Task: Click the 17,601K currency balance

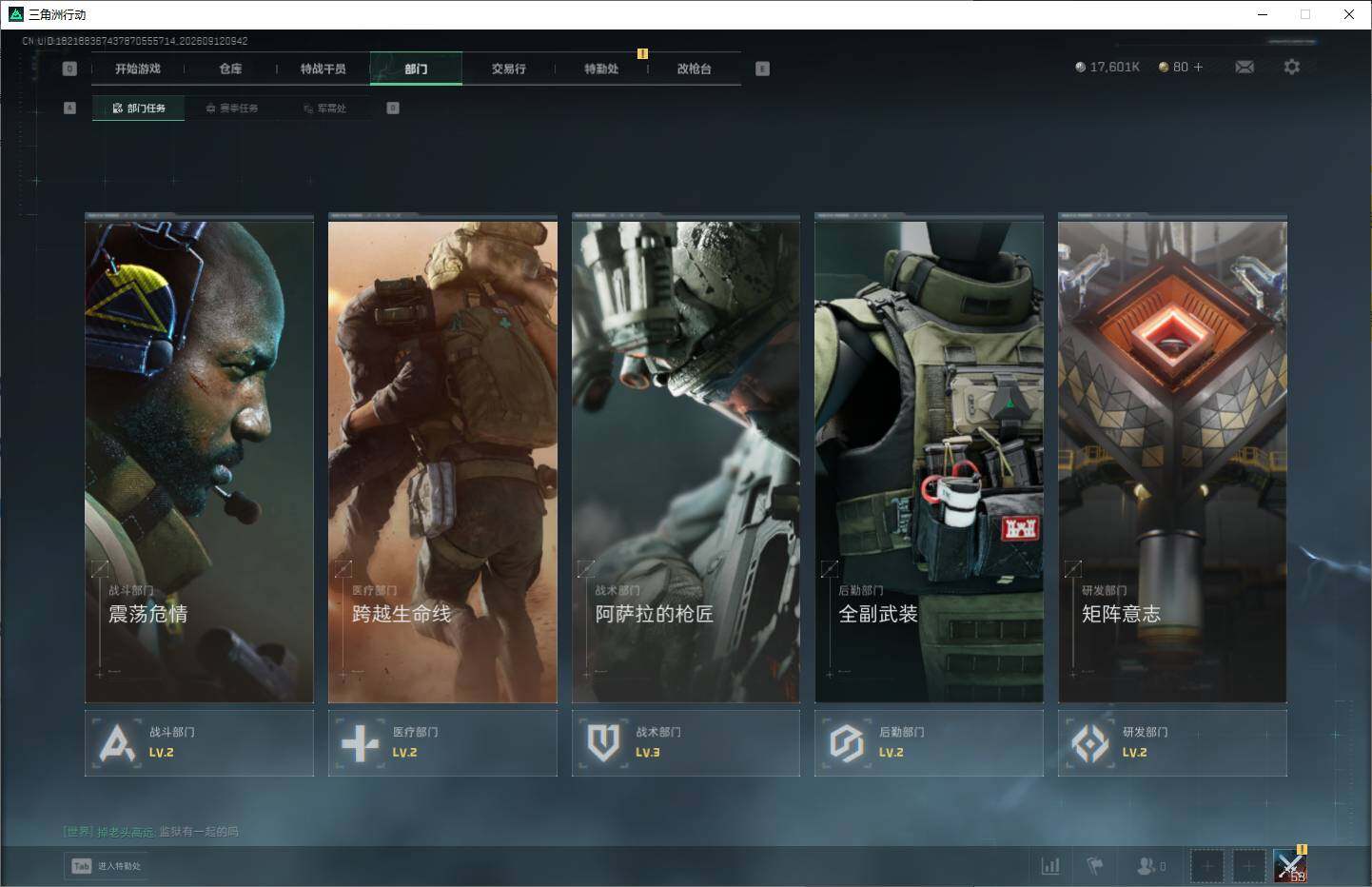Action: click(1107, 67)
